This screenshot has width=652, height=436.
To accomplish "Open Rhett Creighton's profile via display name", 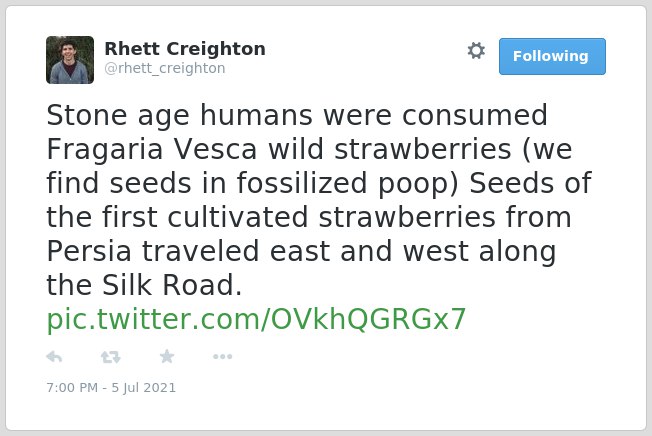I will point(185,49).
